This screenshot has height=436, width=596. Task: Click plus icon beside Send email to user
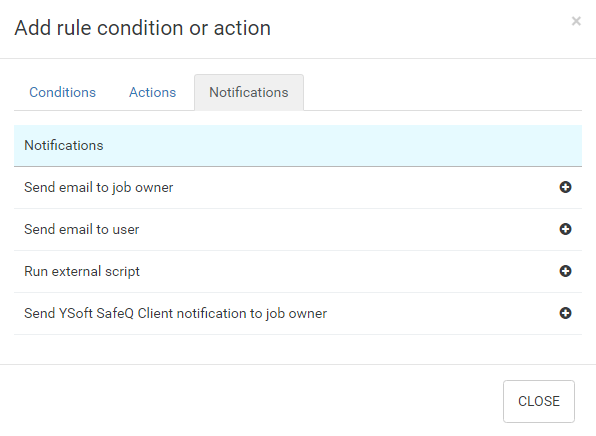pos(565,229)
